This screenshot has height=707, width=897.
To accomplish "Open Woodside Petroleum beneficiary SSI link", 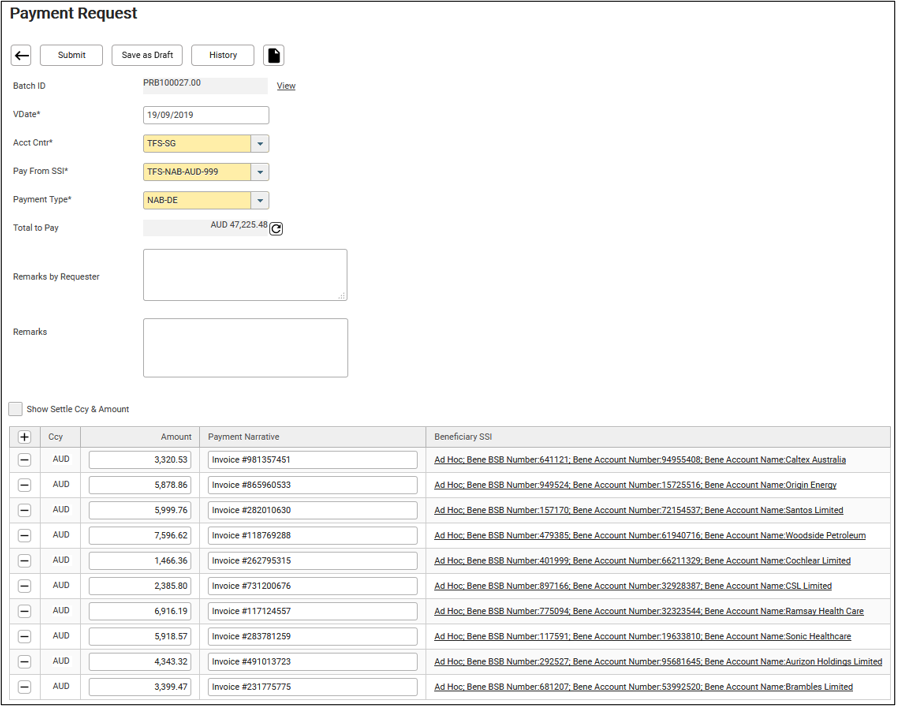I will coord(650,535).
